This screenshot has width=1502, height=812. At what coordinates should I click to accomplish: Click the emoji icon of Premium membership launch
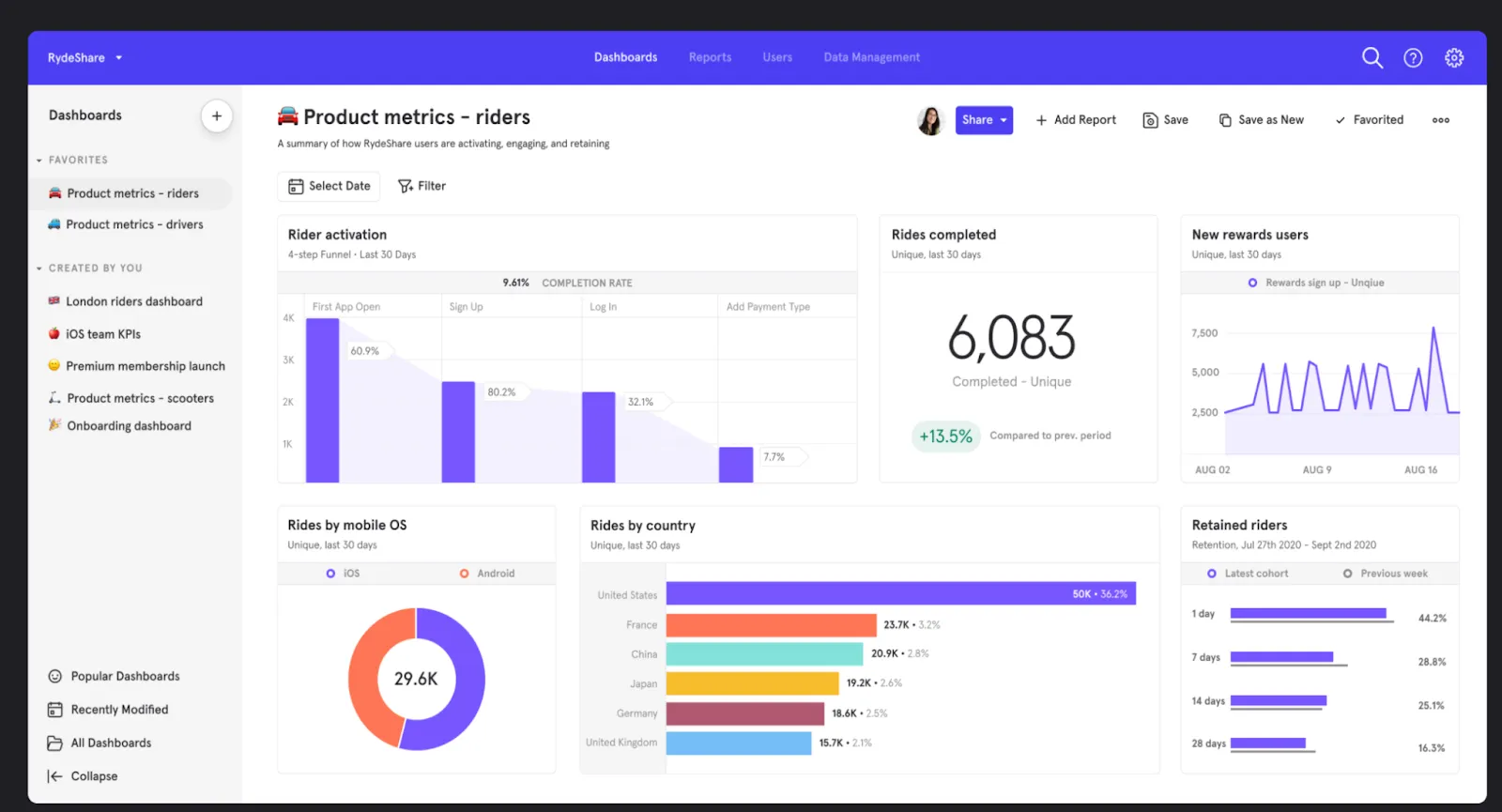[x=54, y=365]
